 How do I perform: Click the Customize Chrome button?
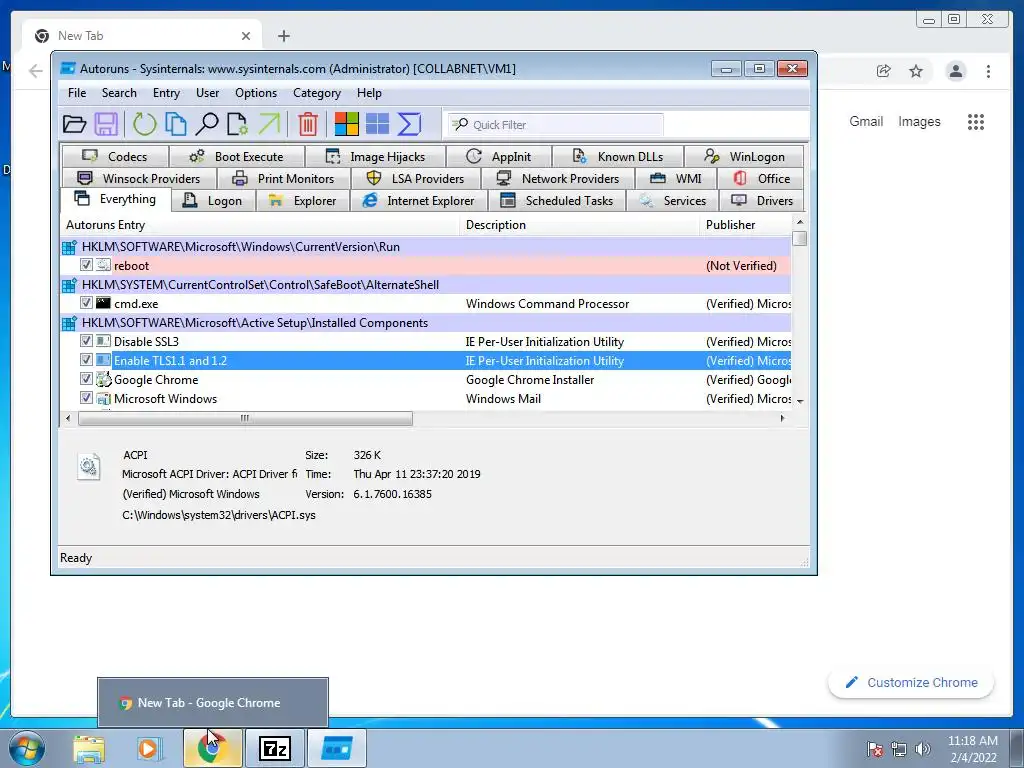pos(912,682)
